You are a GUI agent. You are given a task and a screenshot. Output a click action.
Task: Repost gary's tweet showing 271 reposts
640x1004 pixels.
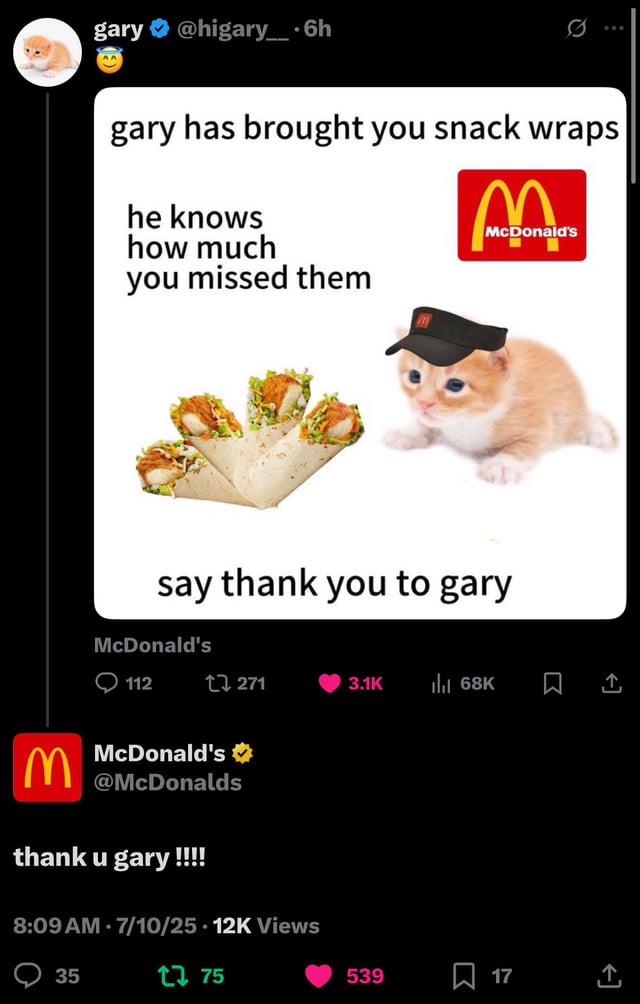coord(236,683)
